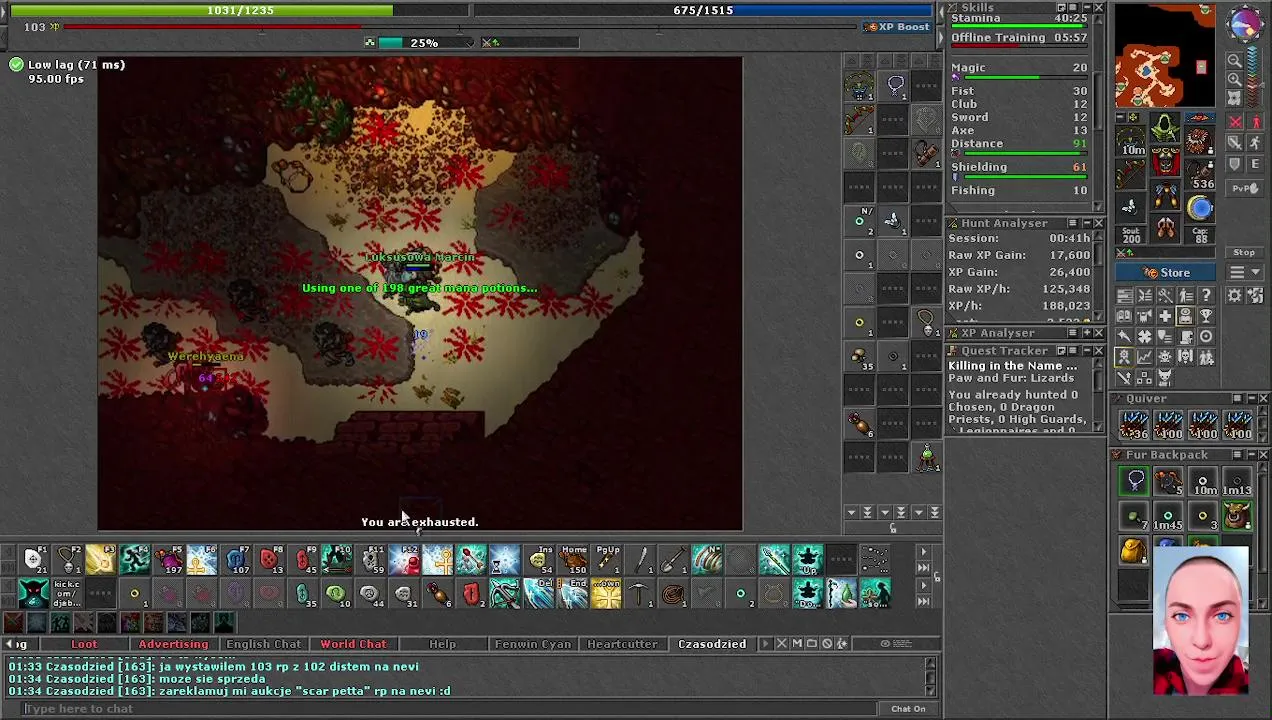Open the Quest Tracker panel menu
The width and height of the screenshot is (1272, 720).
point(1073,351)
